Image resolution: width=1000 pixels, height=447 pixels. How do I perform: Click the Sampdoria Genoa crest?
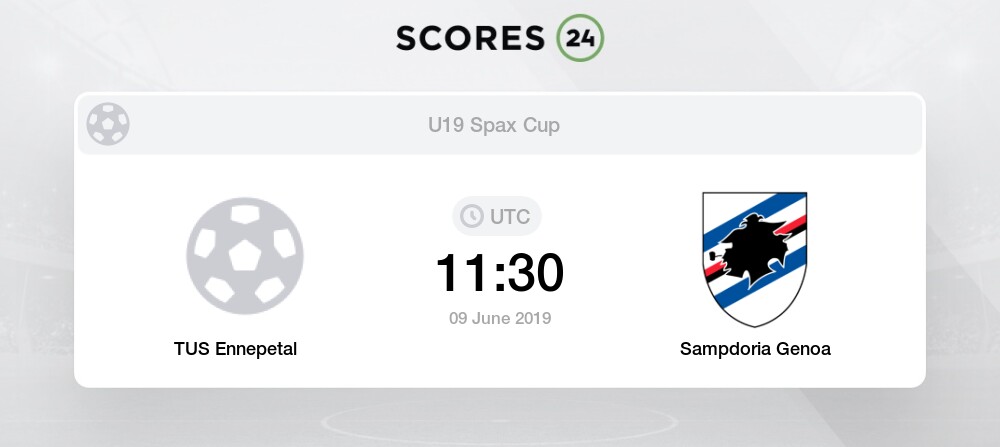[754, 260]
